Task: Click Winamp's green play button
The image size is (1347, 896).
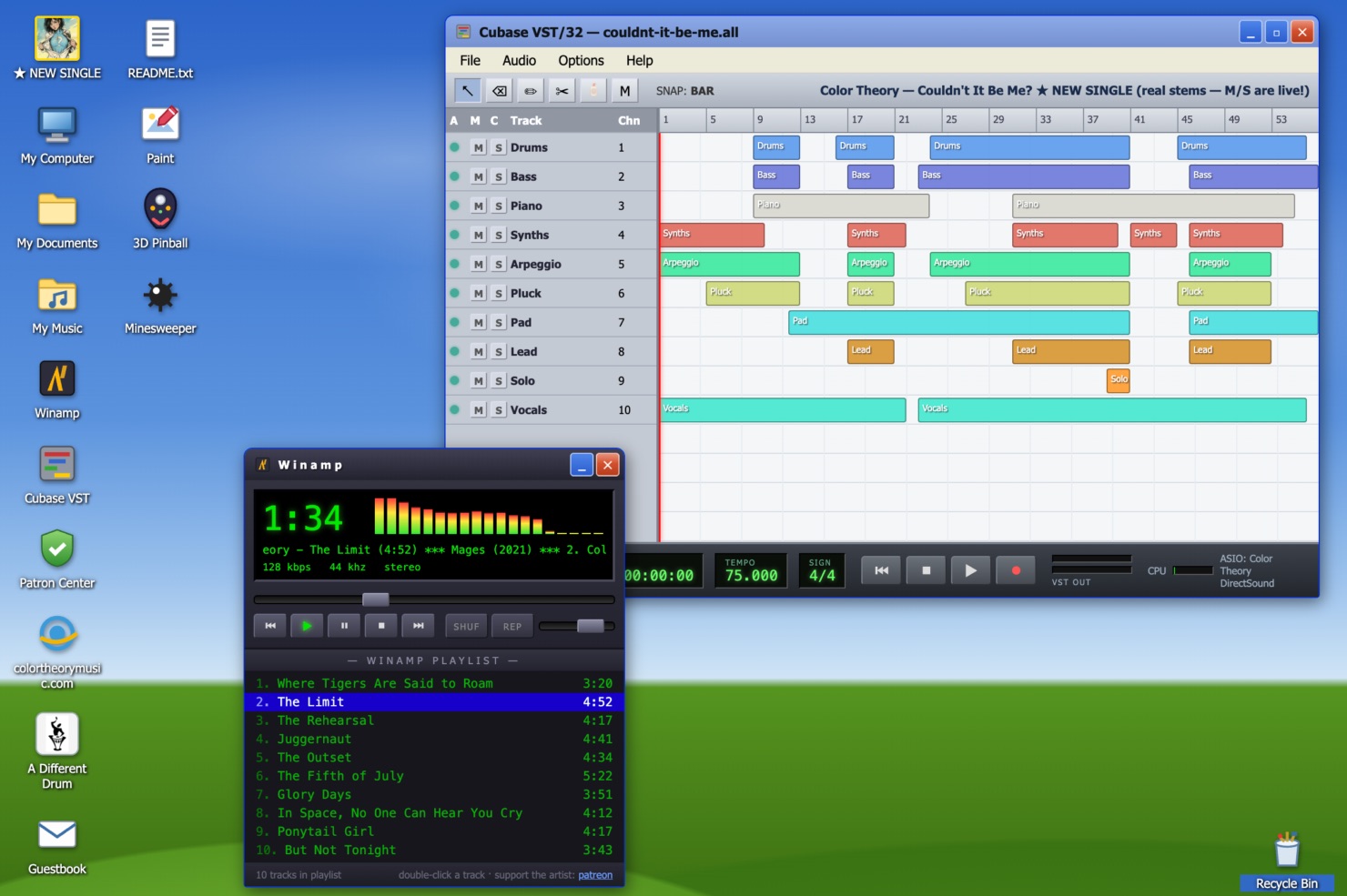Action: pyautogui.click(x=307, y=626)
